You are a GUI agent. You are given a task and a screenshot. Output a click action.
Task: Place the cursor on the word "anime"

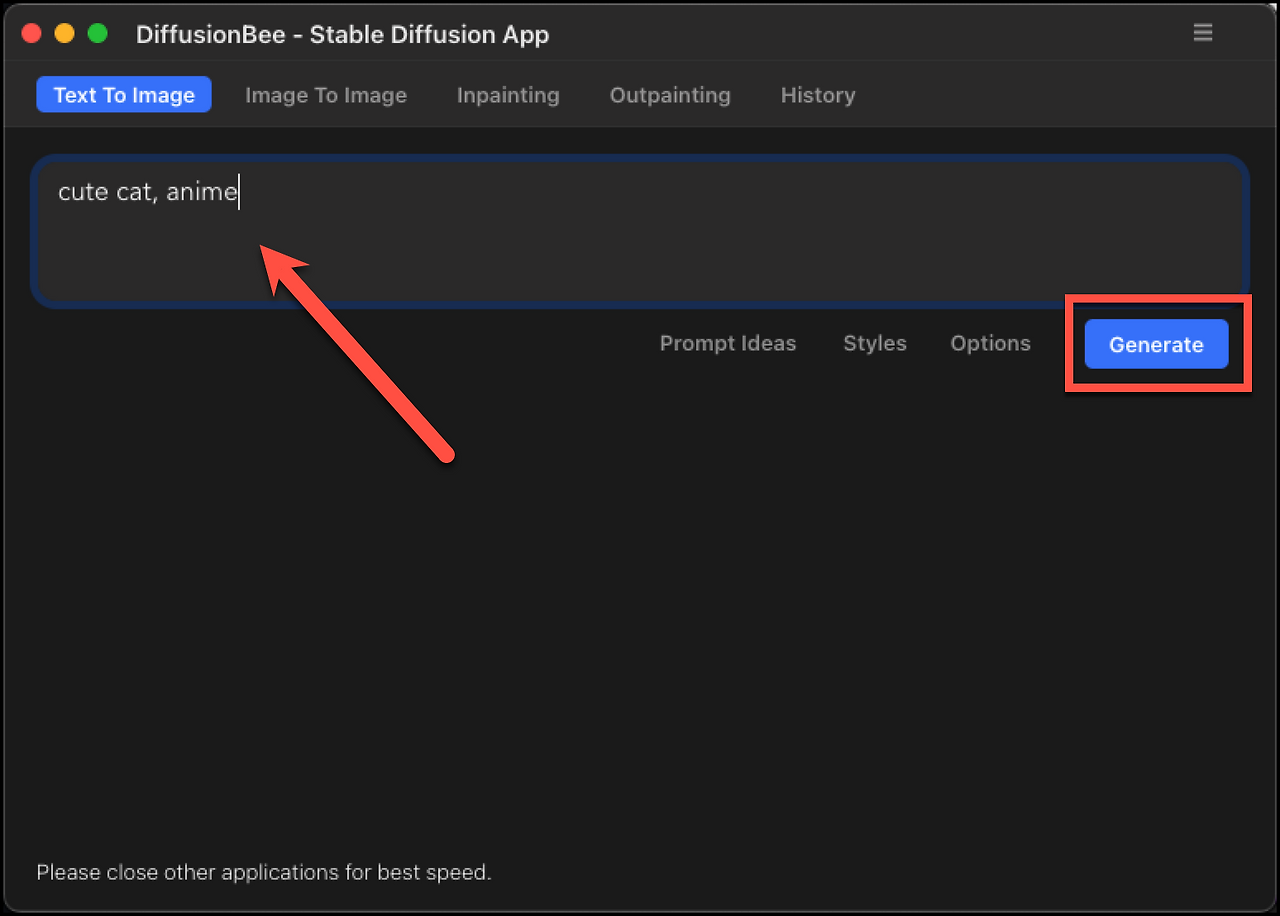[x=202, y=192]
